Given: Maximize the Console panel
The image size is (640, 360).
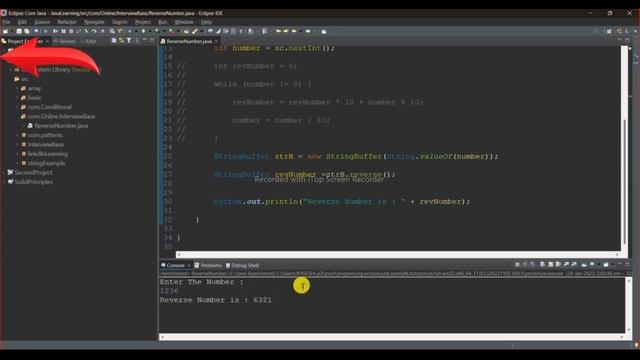Looking at the screenshot, I should (628, 264).
